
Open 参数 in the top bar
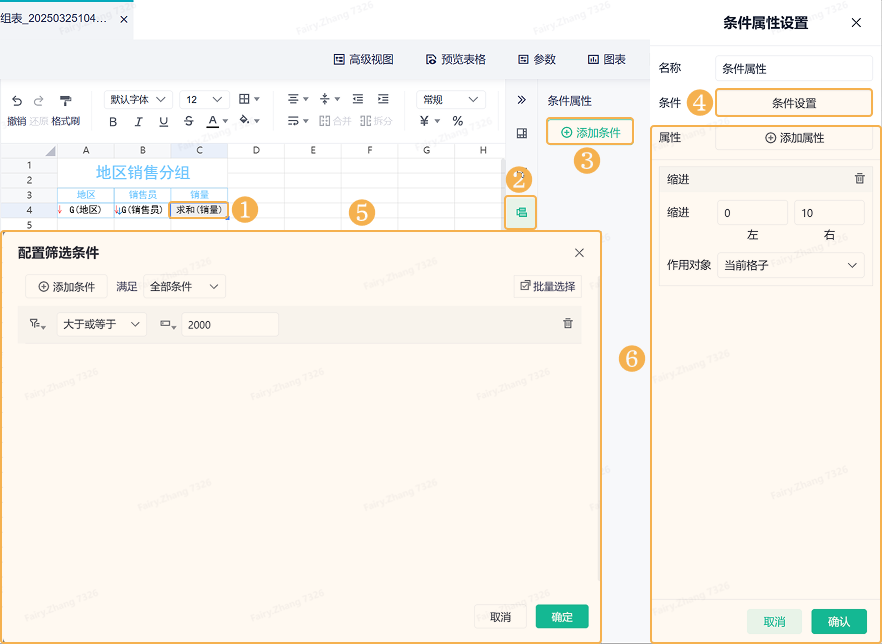[x=537, y=60]
